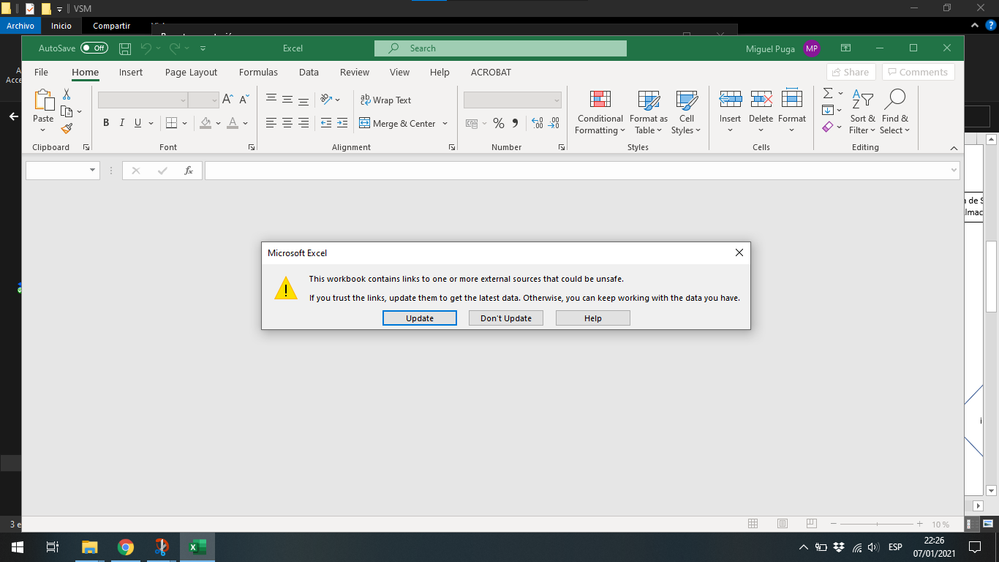Click the Decrease Decimal icon

click(554, 123)
